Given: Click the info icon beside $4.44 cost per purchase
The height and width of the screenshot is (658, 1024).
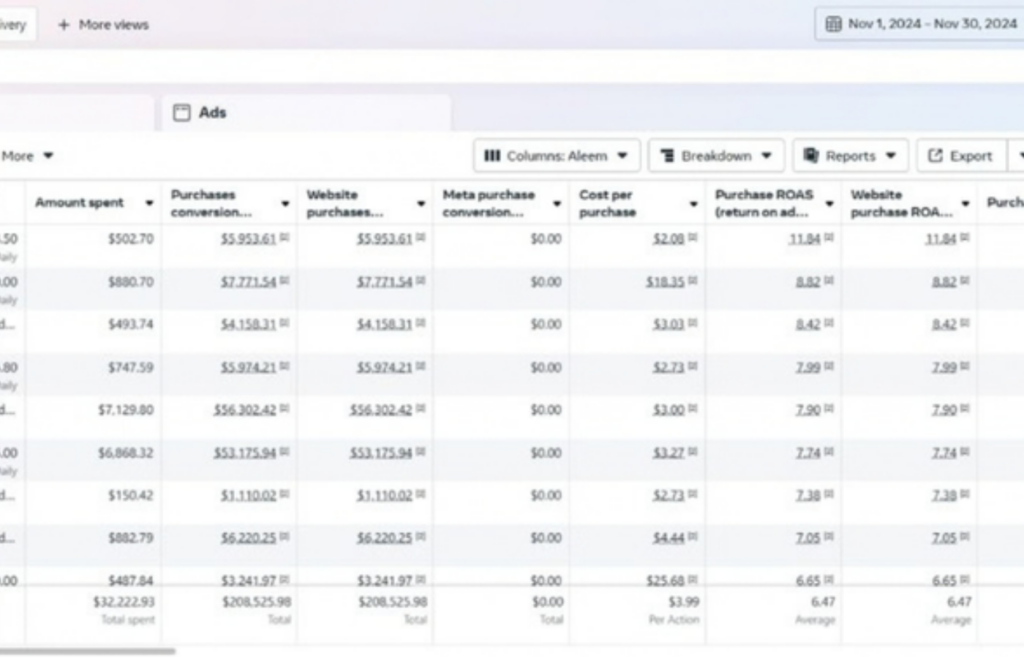Looking at the screenshot, I should pos(693,537).
